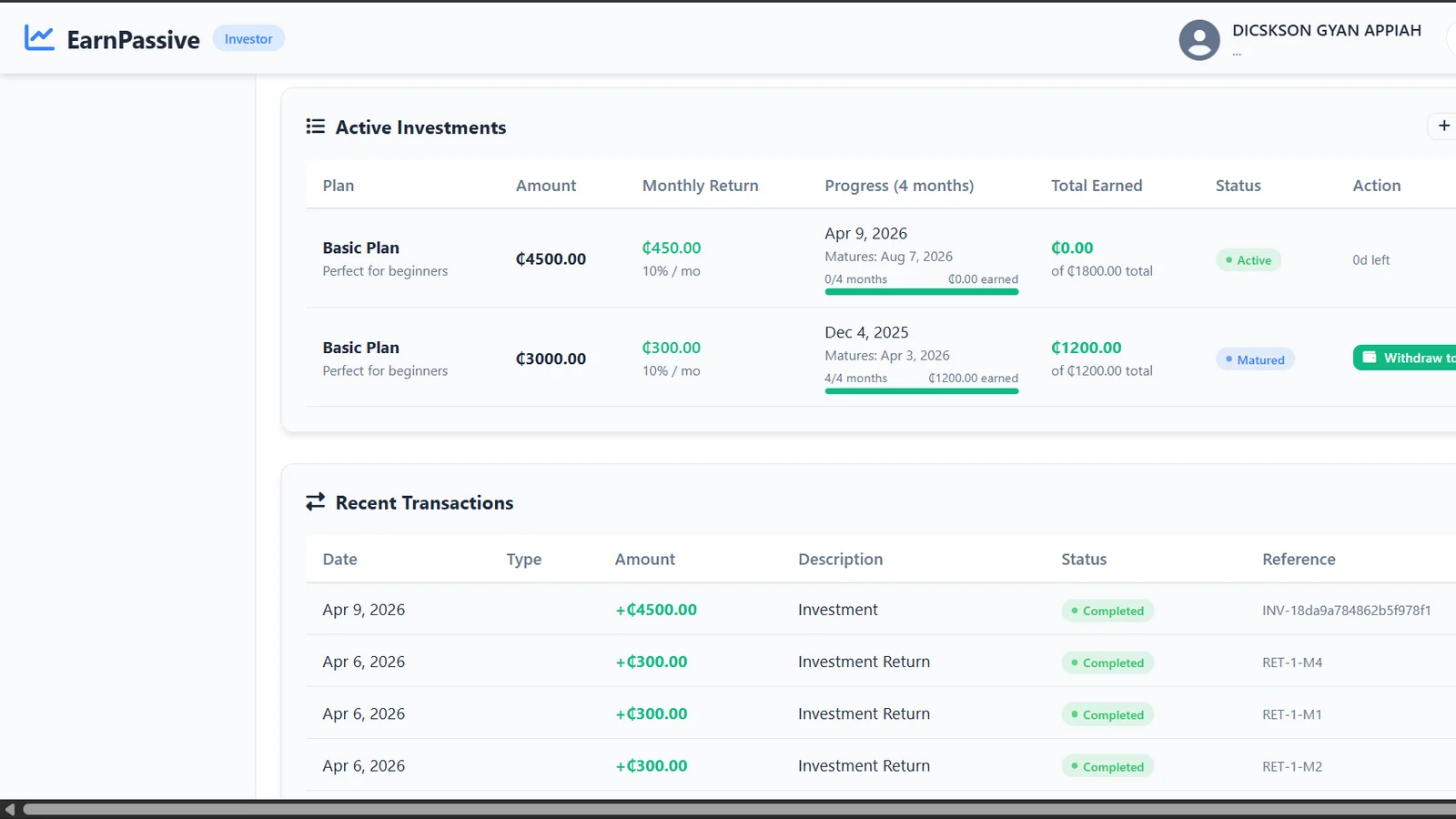Click the RET-1-M2 reference
1456x819 pixels.
(1292, 766)
